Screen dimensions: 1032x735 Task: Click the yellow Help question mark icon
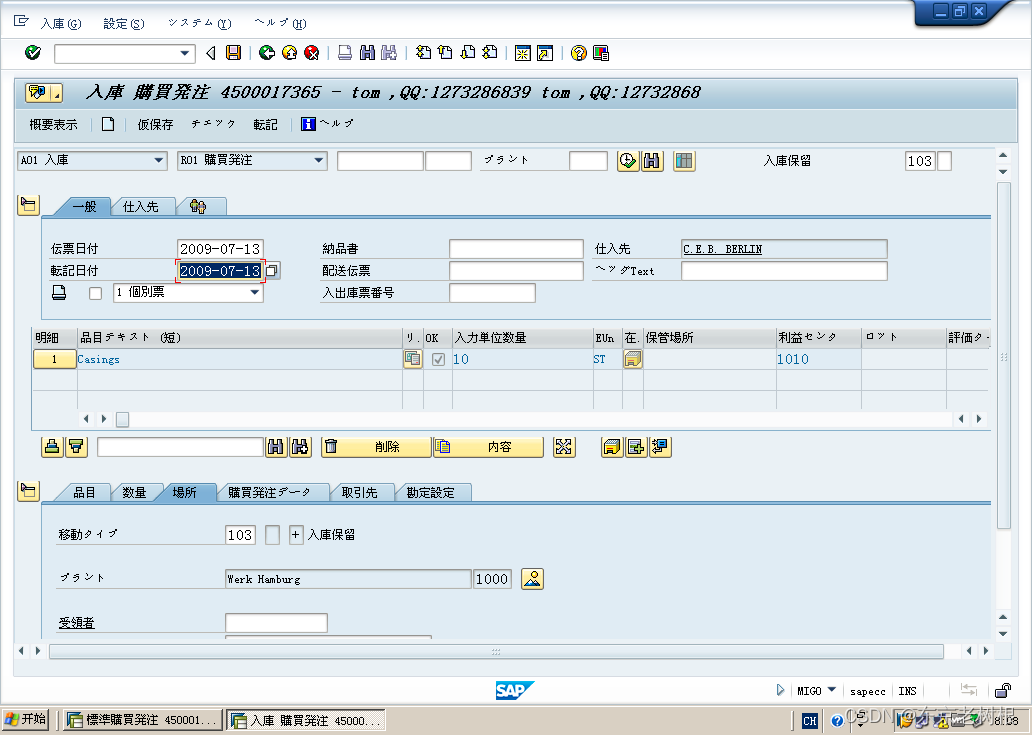pyautogui.click(x=579, y=53)
